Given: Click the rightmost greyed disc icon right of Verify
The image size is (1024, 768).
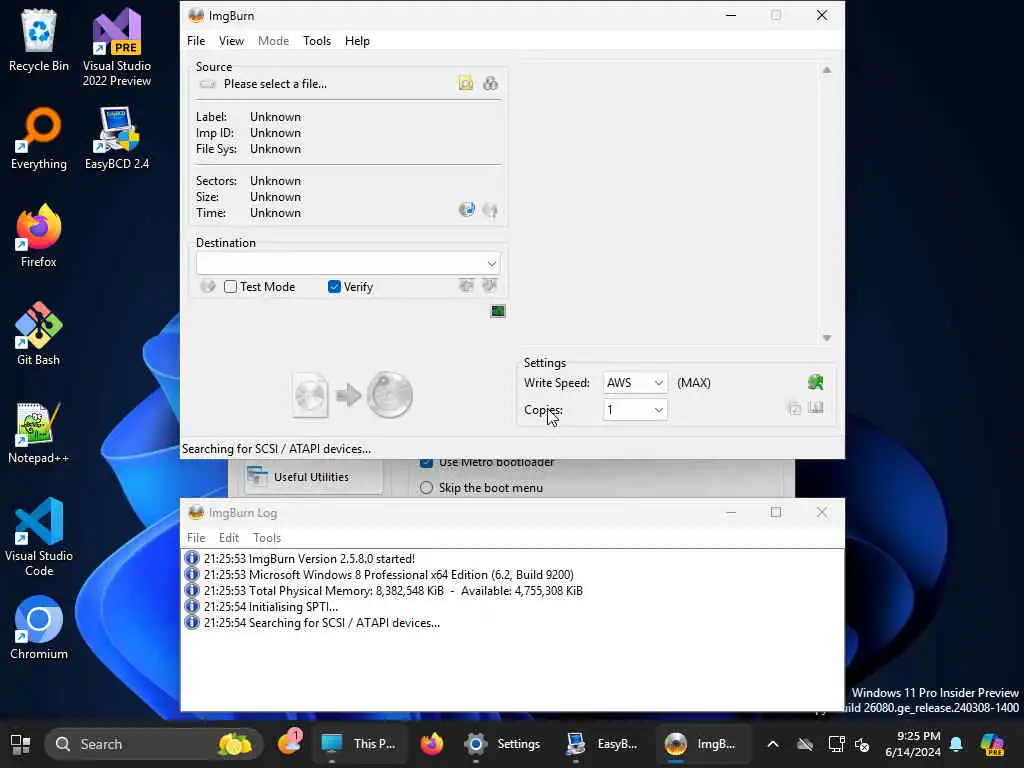Looking at the screenshot, I should tap(489, 285).
